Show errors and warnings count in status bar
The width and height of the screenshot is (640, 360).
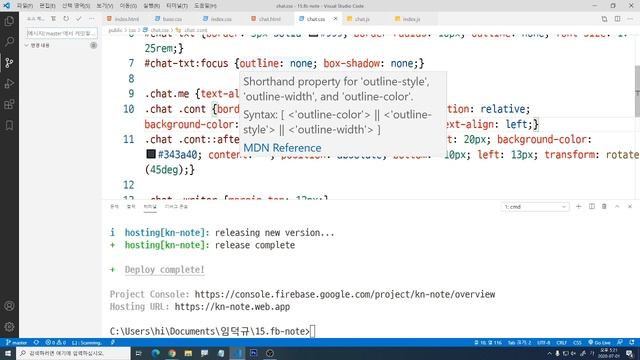pos(56,342)
